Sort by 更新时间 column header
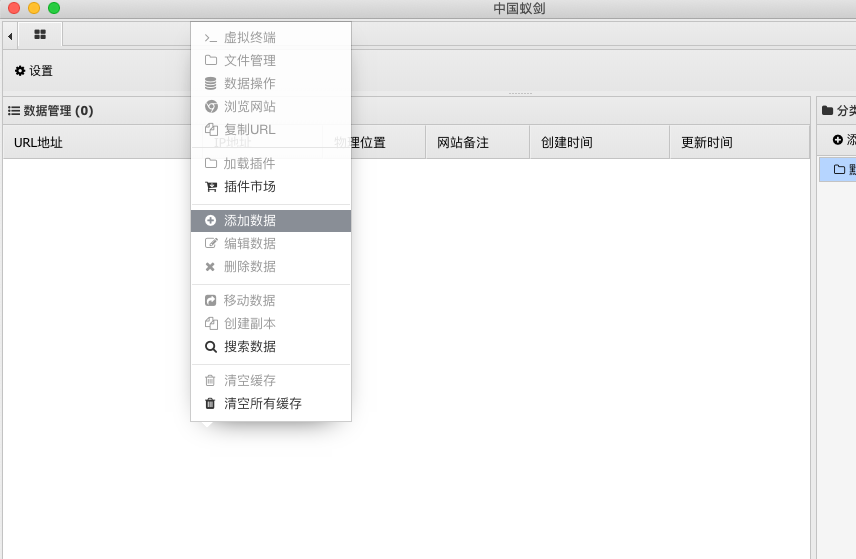The width and height of the screenshot is (856, 559). [x=739, y=142]
